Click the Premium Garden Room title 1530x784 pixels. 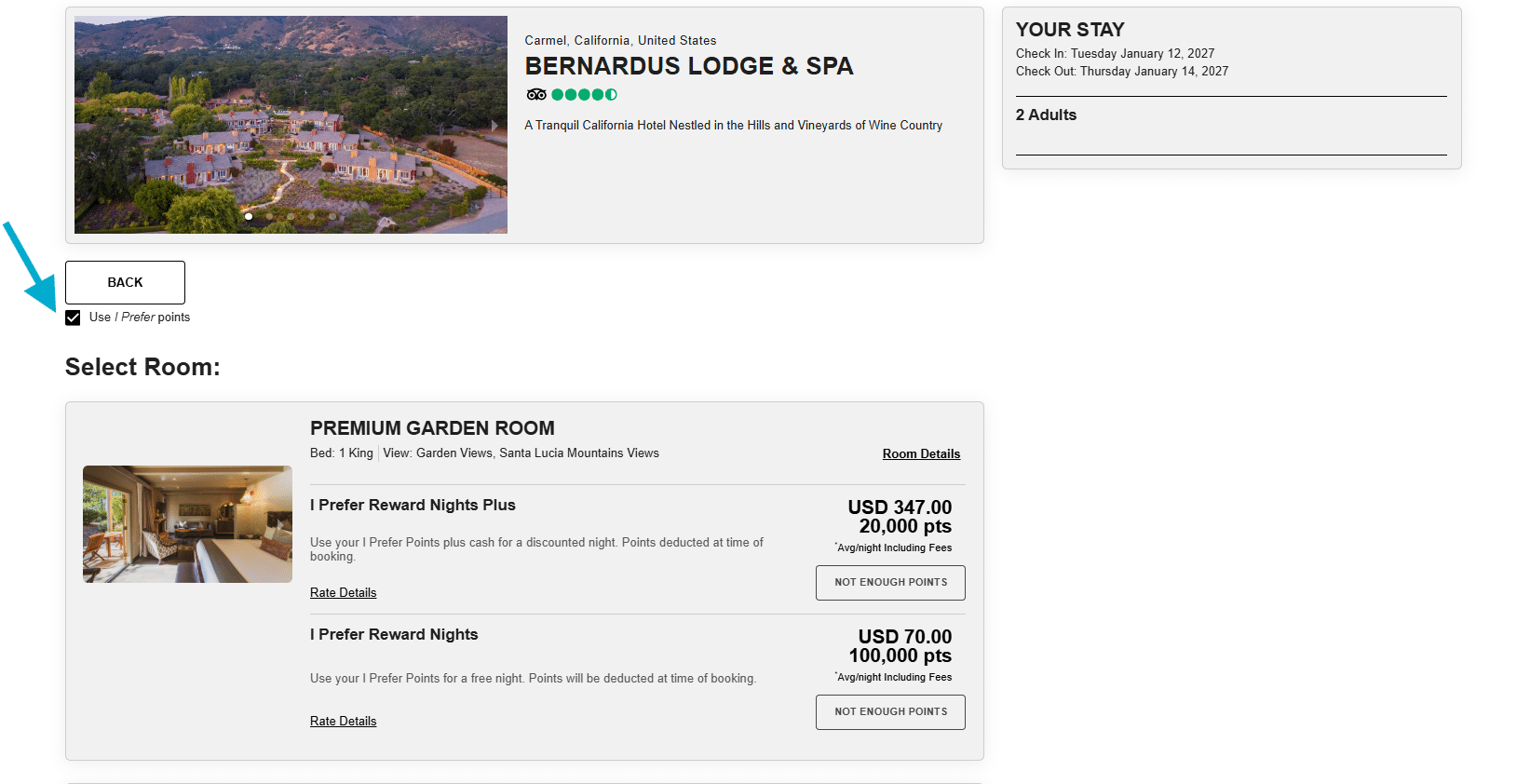[x=432, y=428]
